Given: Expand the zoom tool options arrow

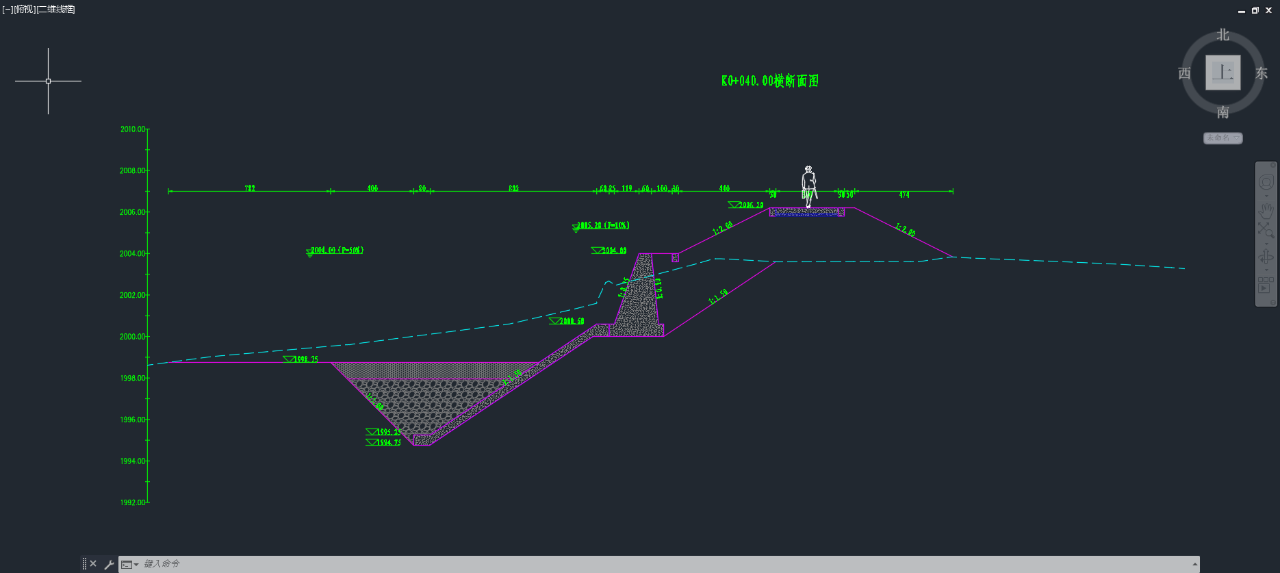Looking at the screenshot, I should (x=1266, y=244).
